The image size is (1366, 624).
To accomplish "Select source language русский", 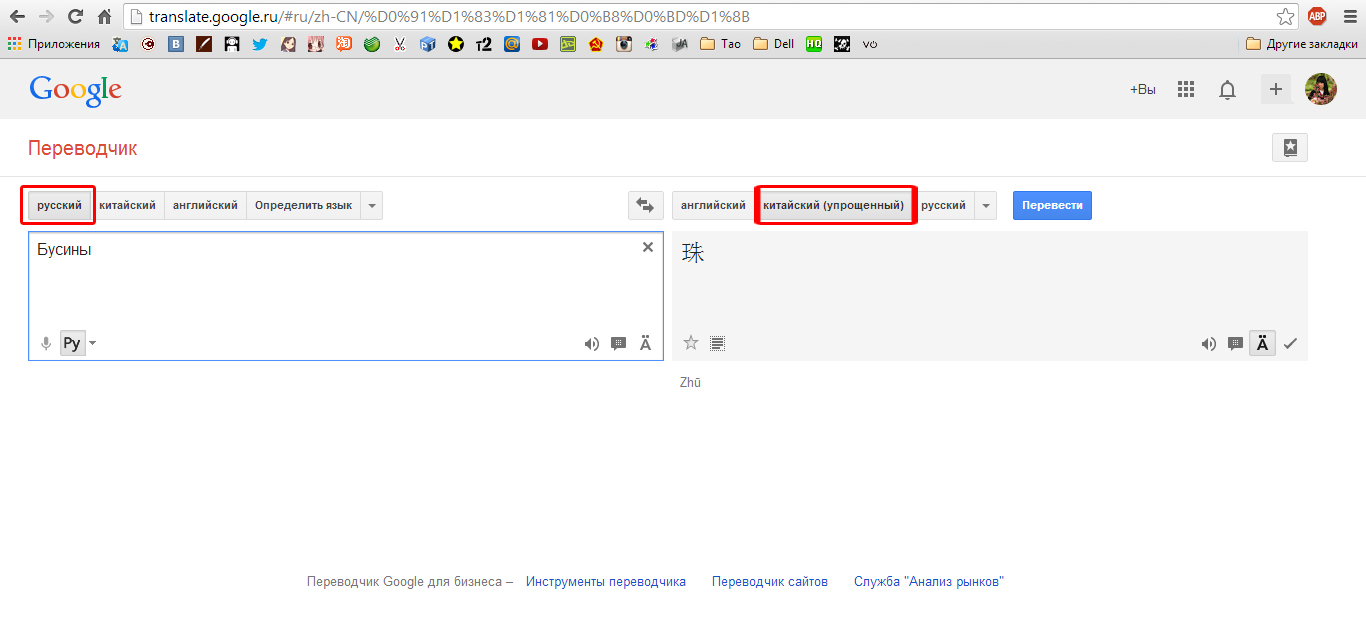I will 60,205.
